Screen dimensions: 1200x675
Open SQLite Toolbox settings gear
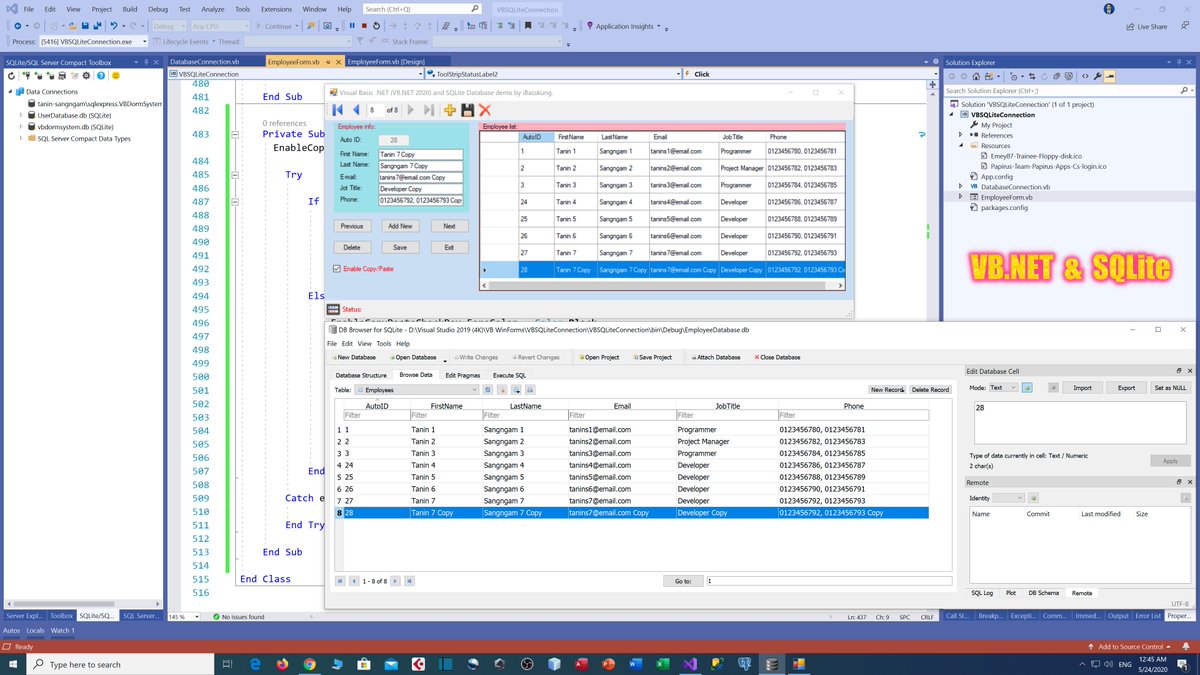(86, 75)
